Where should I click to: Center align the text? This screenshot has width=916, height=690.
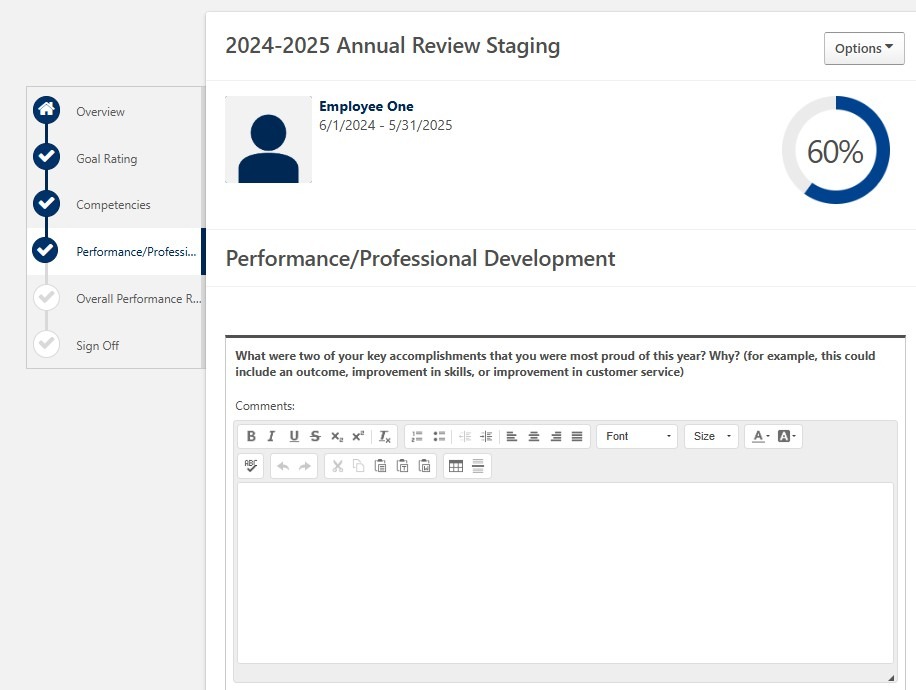point(534,436)
